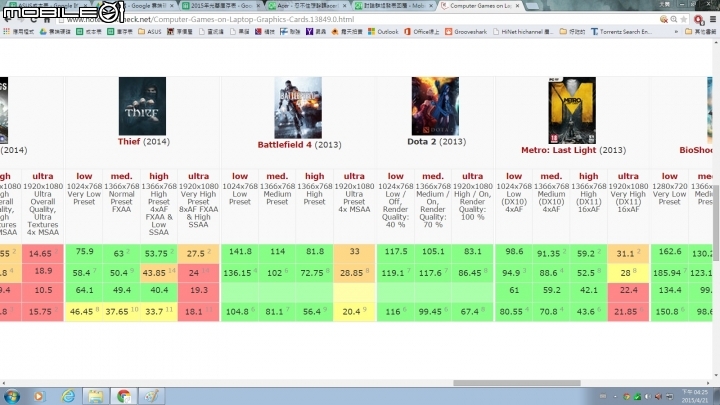
Task: Open the Metro: Last Light cover image
Action: point(572,110)
